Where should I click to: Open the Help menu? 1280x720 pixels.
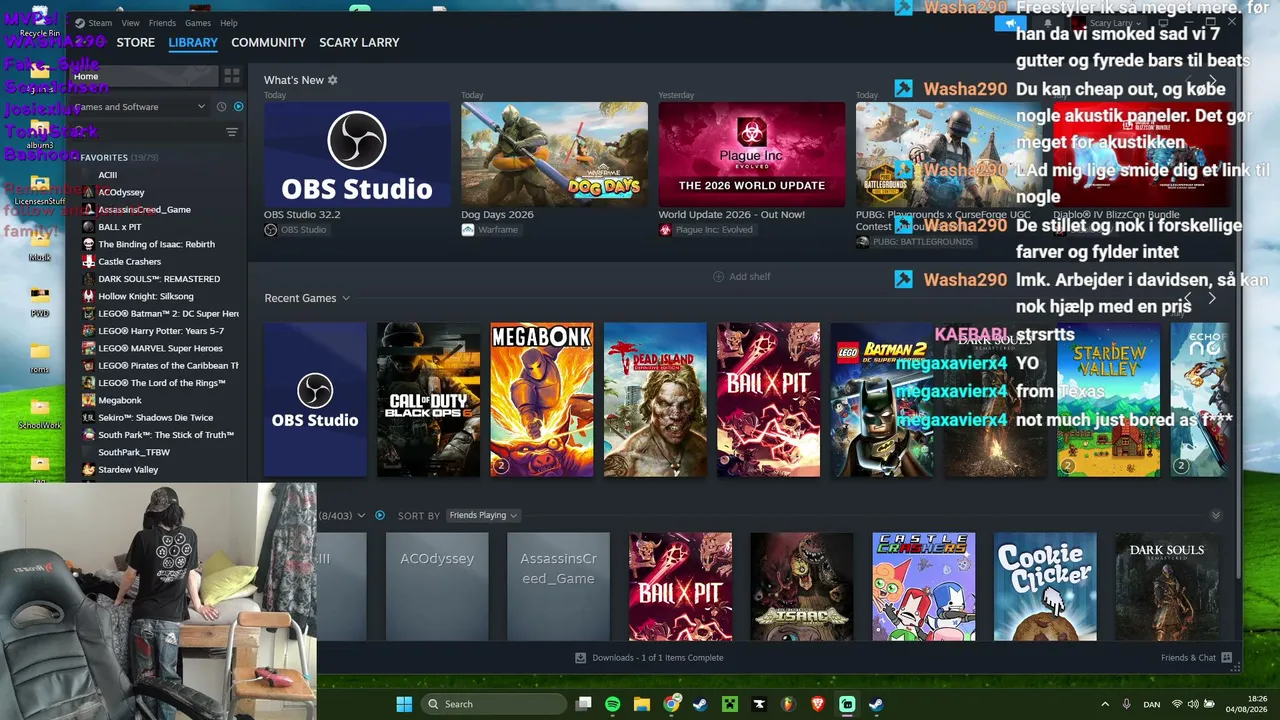(x=229, y=23)
